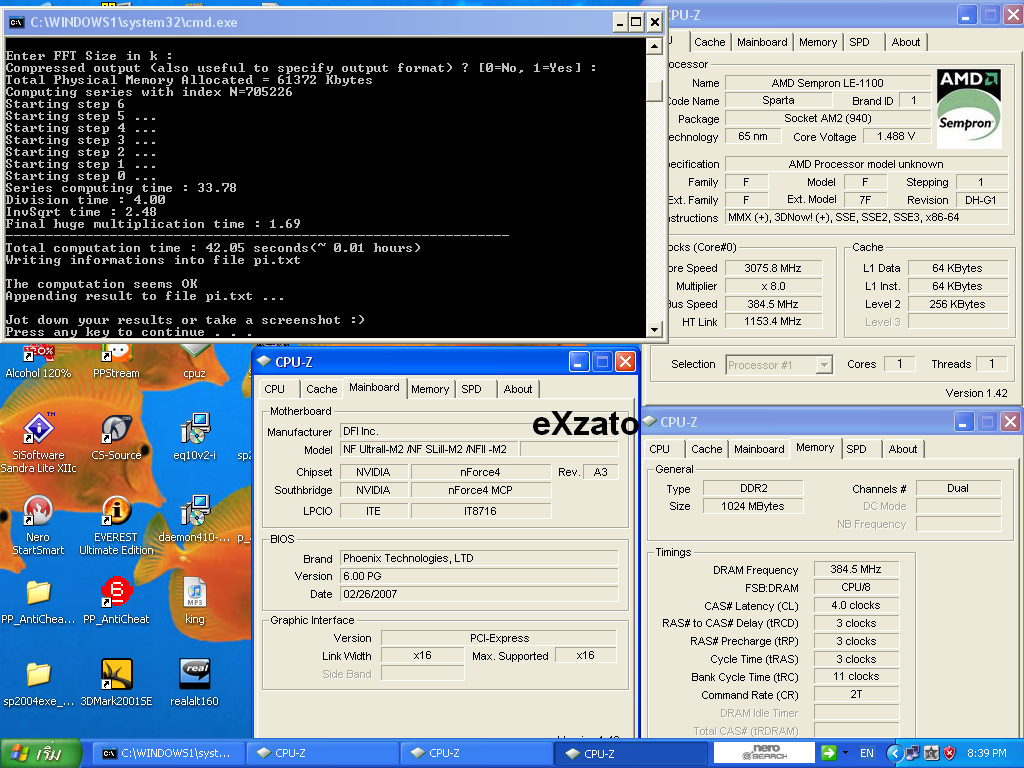1024x768 pixels.
Task: Open the eq10v2-i installer icon
Action: 194,436
